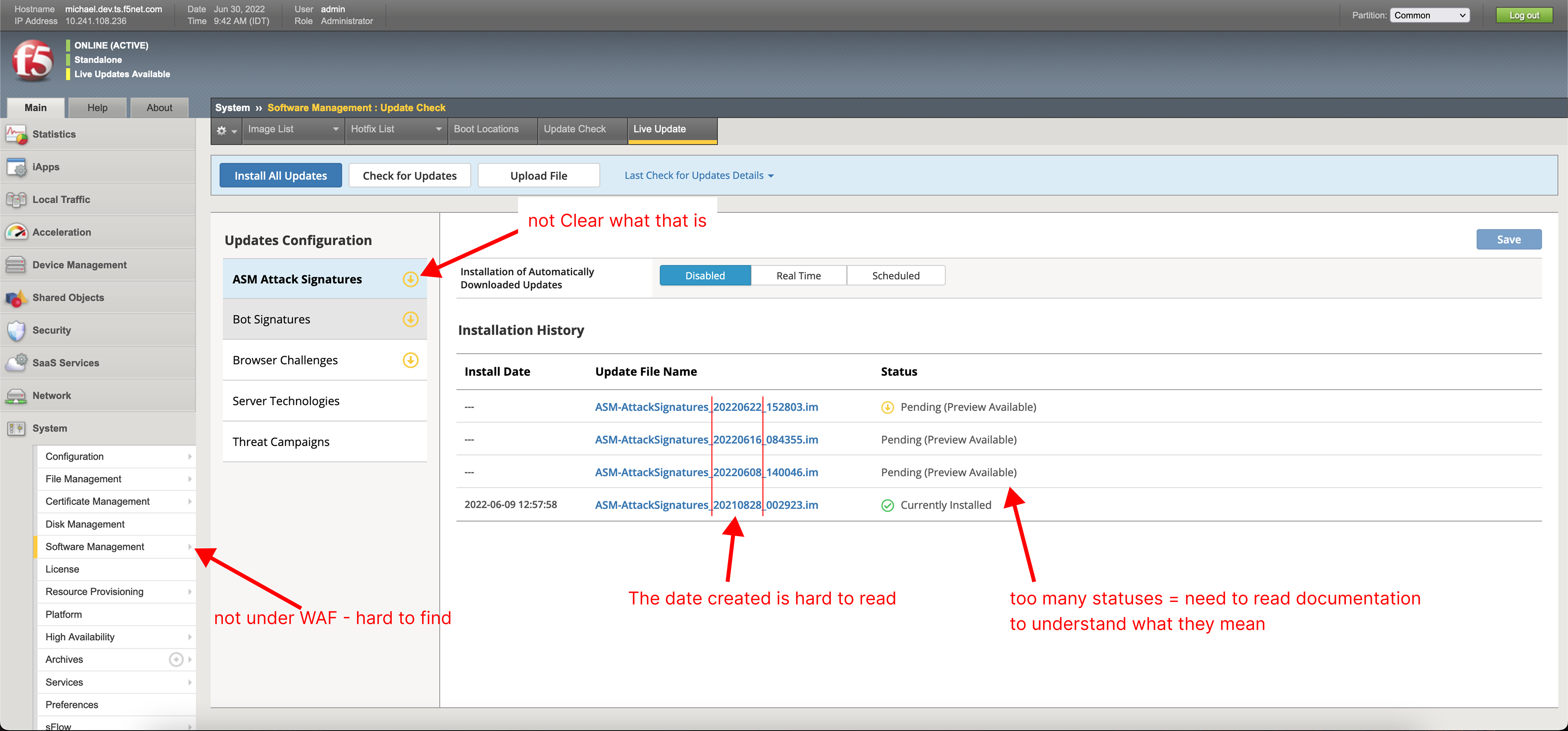Click the Install Date column header
Viewport: 1568px width, 731px height.
pyautogui.click(x=497, y=372)
